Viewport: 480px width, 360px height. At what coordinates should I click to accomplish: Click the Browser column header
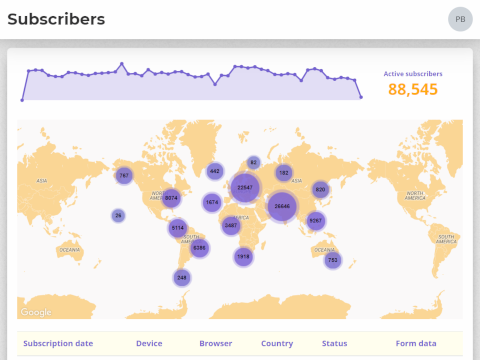(216, 343)
